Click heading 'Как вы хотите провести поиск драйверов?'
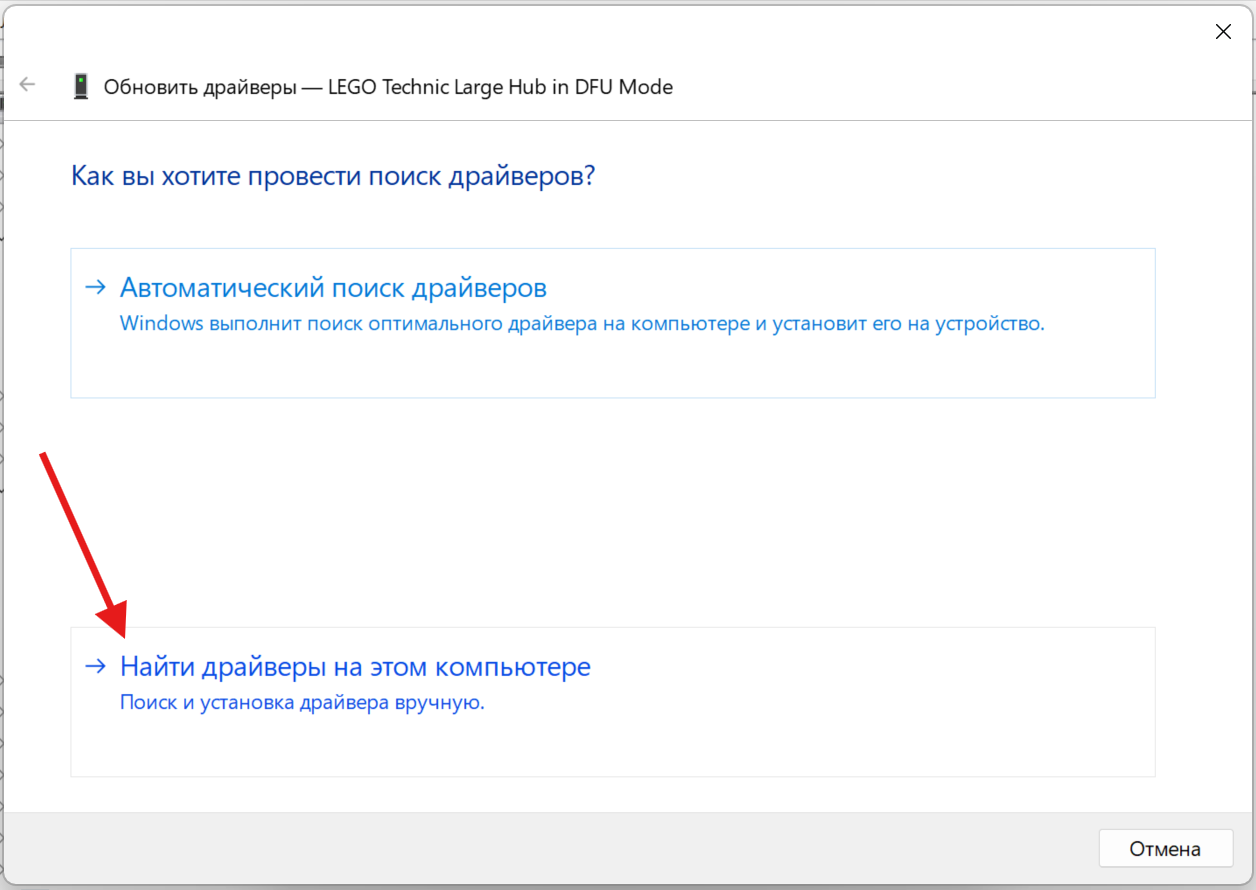 tap(333, 177)
